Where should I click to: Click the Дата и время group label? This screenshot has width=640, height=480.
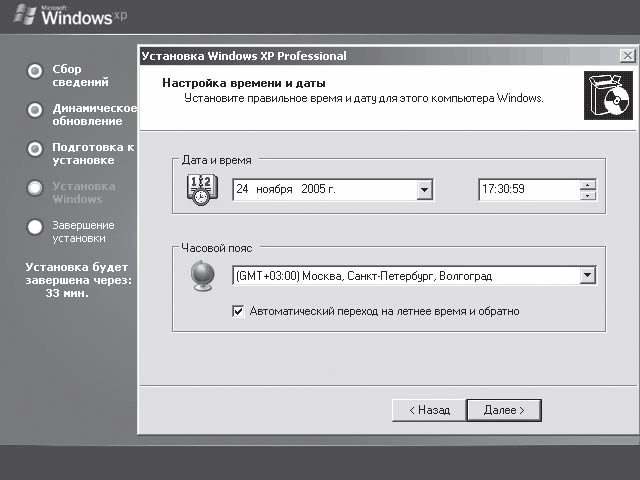pos(216,160)
